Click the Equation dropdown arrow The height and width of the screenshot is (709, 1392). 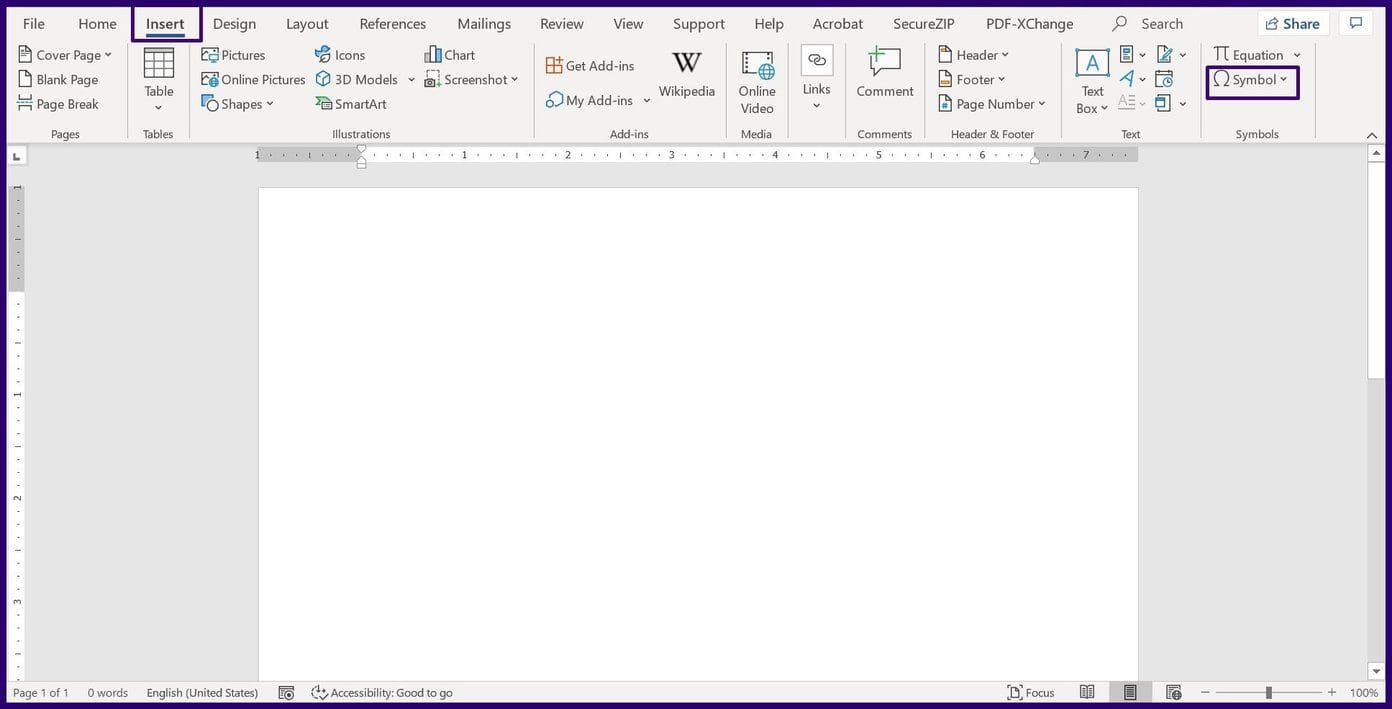pos(1297,55)
